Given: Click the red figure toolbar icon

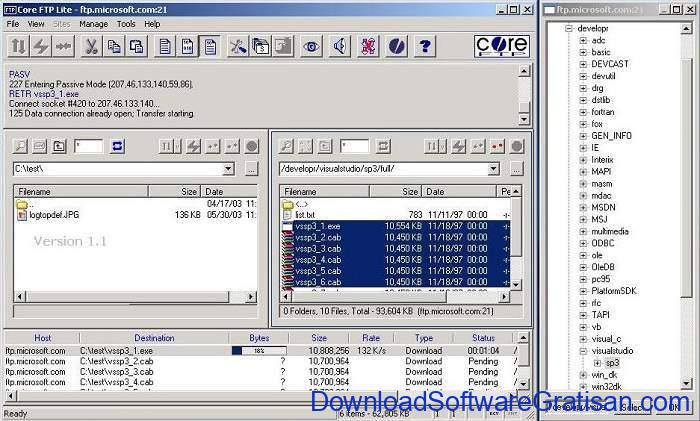Looking at the screenshot, I should [368, 46].
